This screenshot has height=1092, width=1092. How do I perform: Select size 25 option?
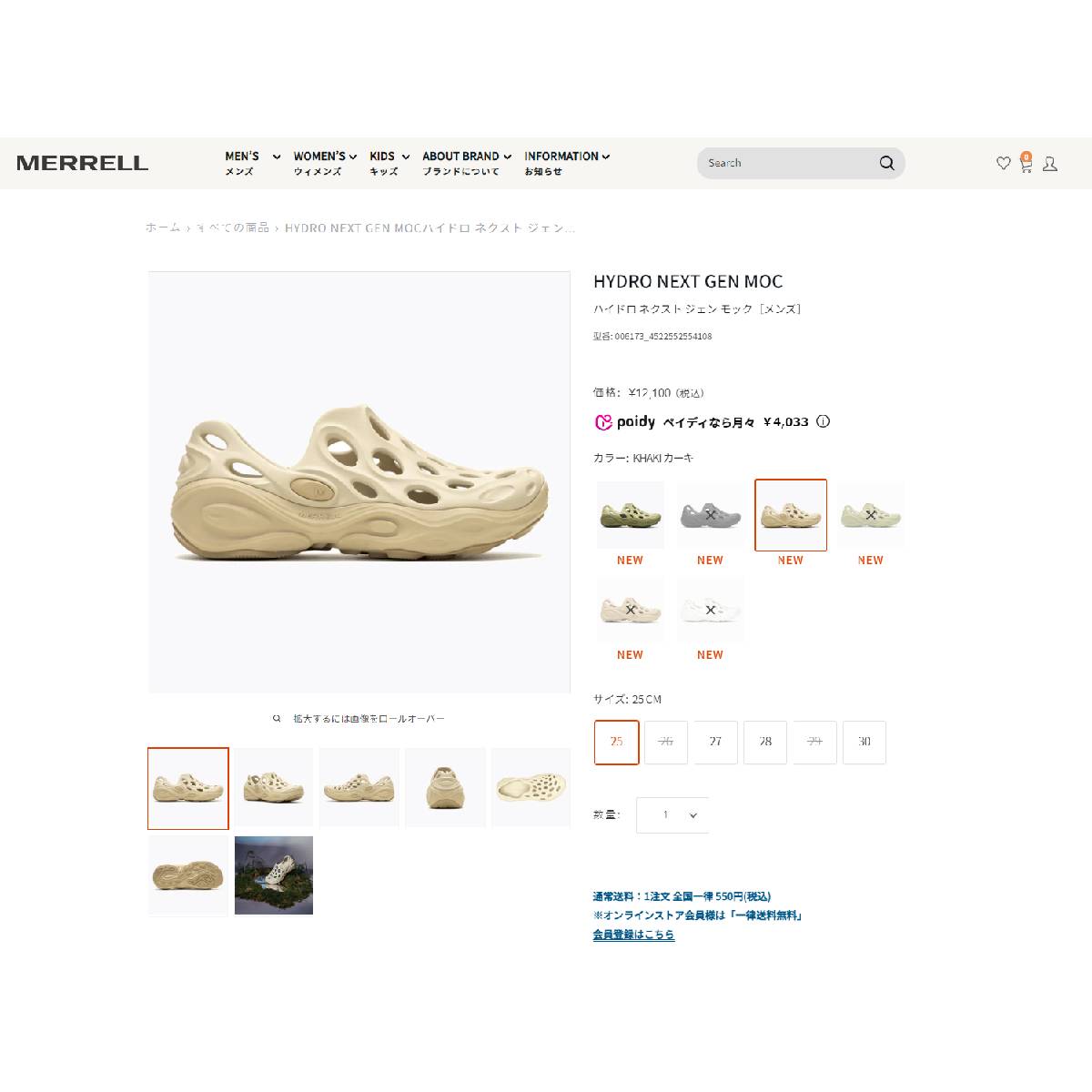[617, 742]
